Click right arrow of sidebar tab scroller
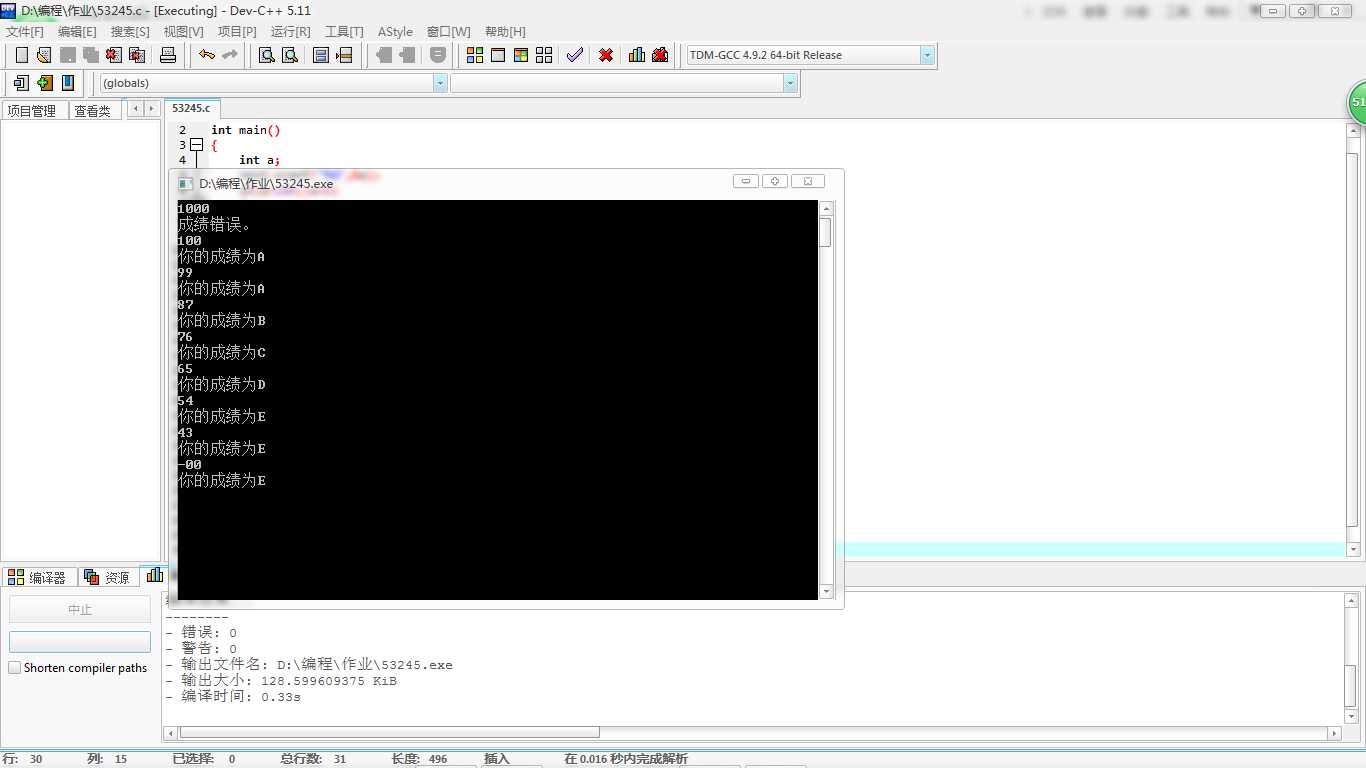Screen dimensions: 1366x768 [x=151, y=108]
